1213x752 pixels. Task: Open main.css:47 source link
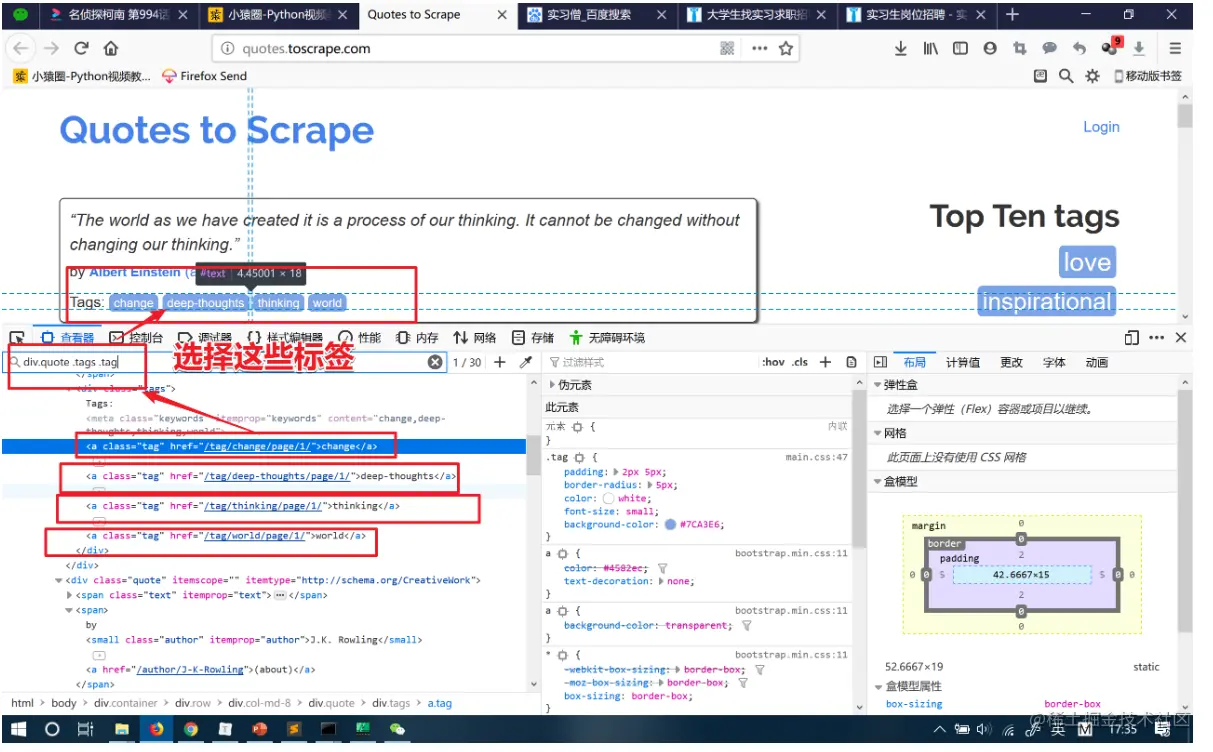pyautogui.click(x=817, y=457)
